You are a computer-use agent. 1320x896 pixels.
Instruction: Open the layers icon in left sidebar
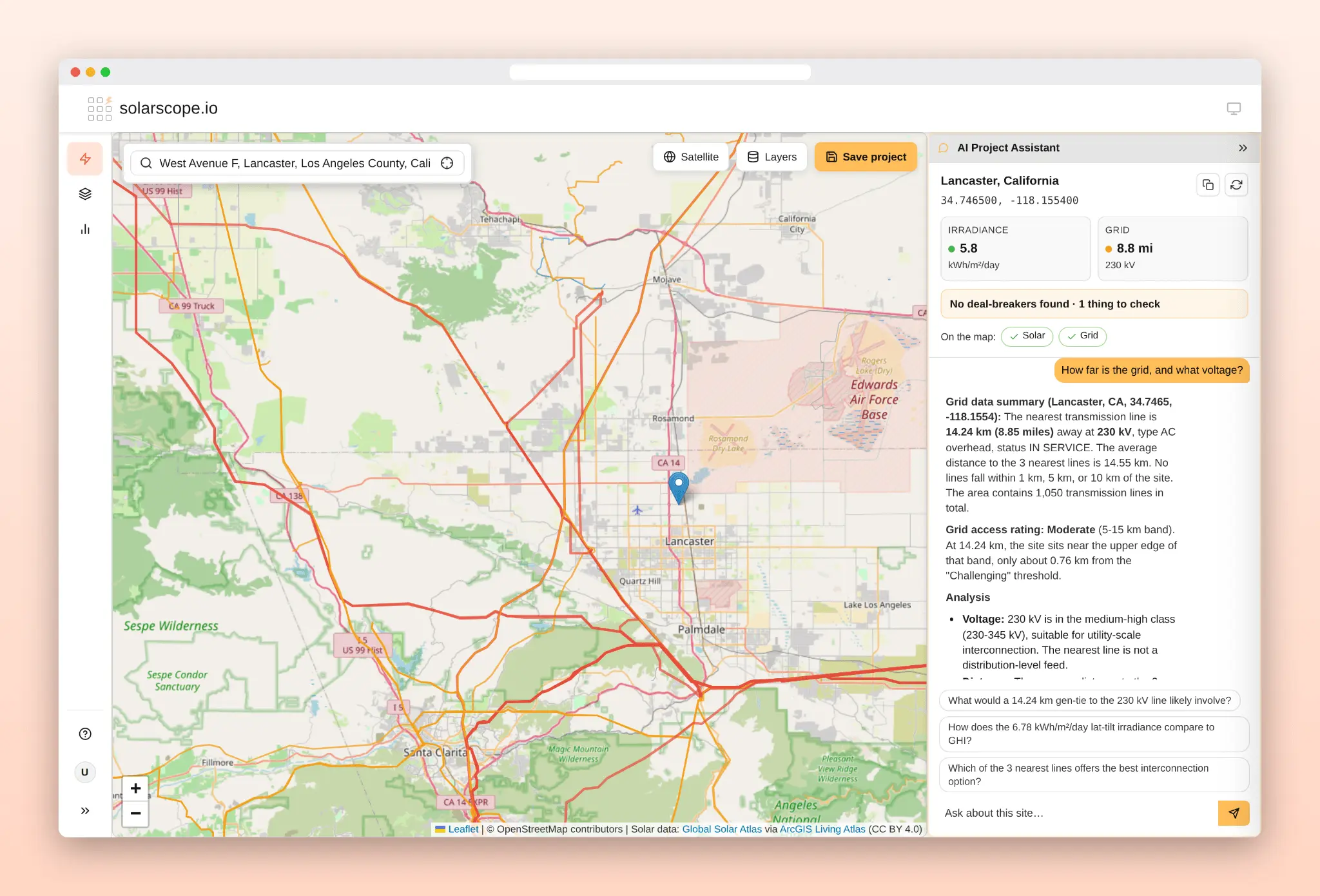point(85,194)
